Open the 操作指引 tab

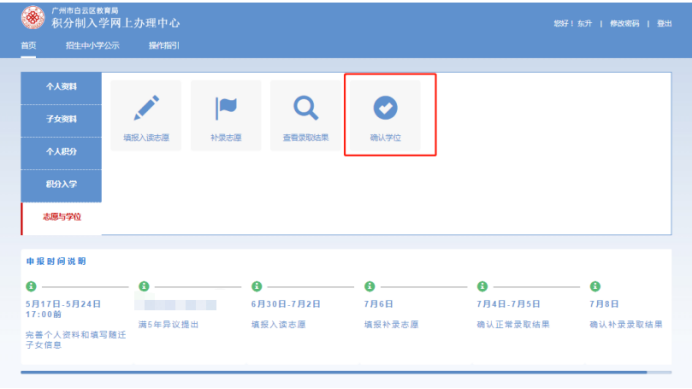164,45
